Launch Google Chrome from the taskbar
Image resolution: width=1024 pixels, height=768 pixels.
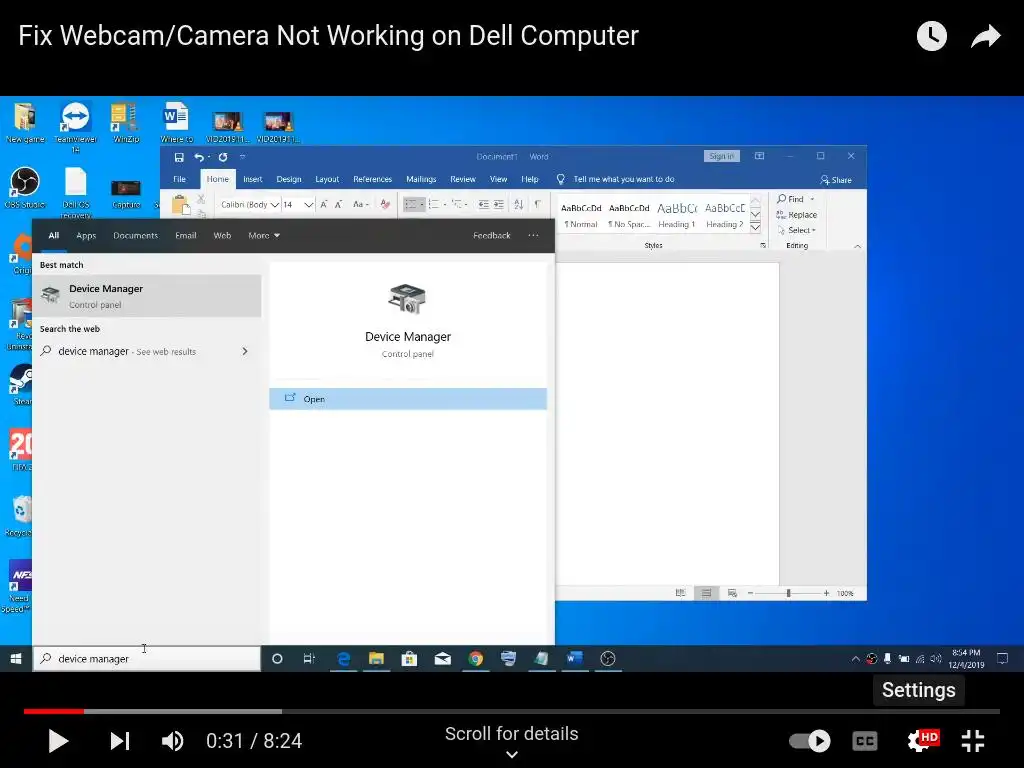click(x=476, y=658)
